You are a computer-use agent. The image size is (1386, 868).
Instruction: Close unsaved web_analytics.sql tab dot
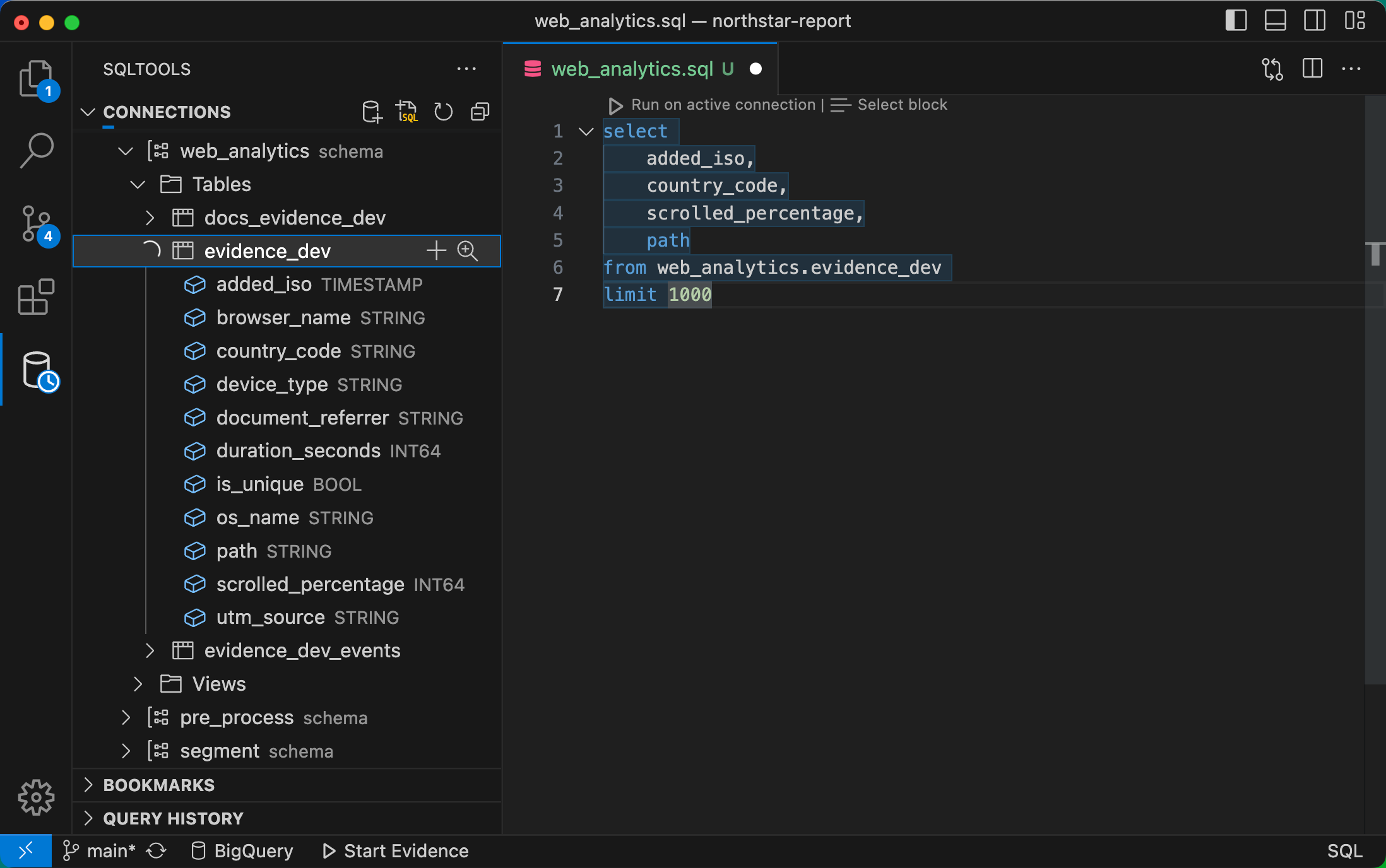tap(755, 69)
